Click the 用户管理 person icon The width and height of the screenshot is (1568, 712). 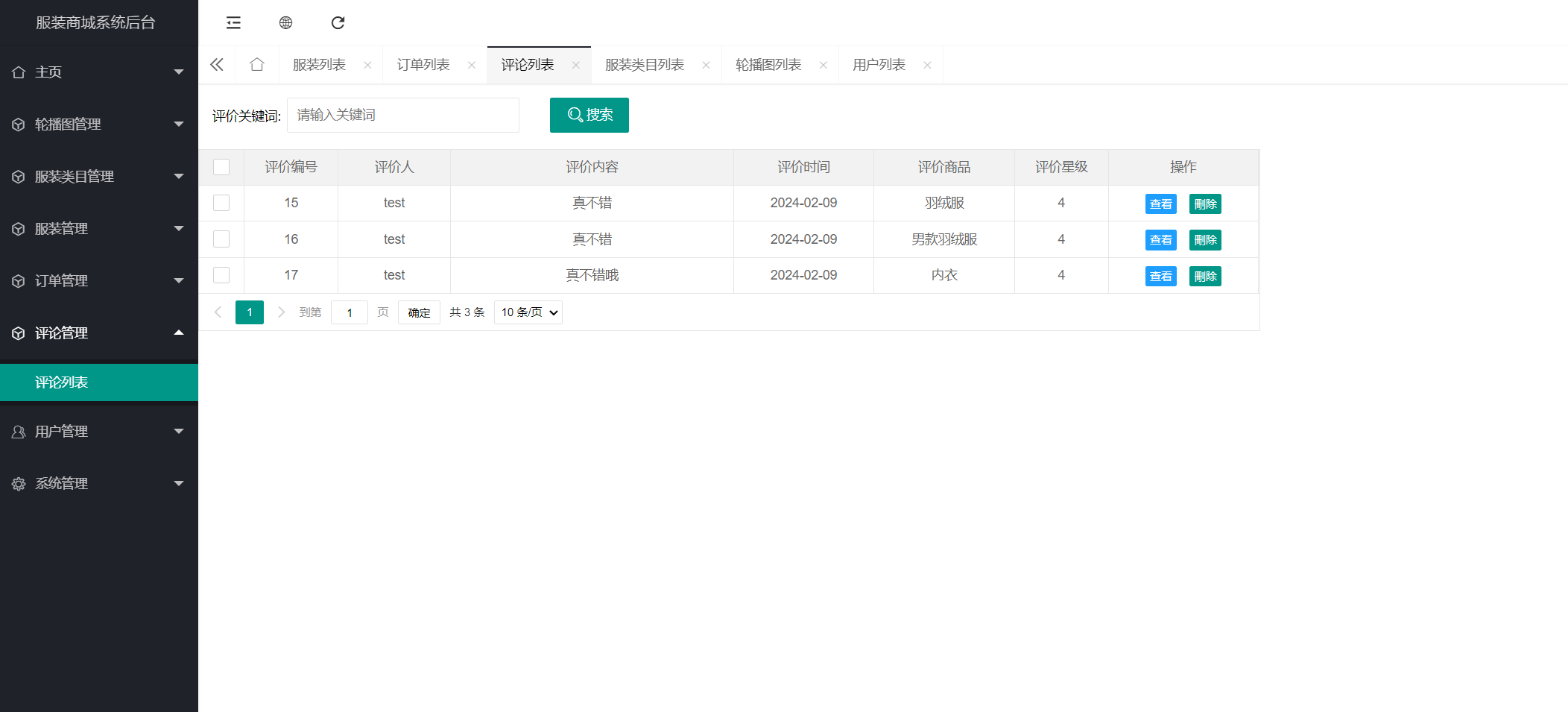18,431
